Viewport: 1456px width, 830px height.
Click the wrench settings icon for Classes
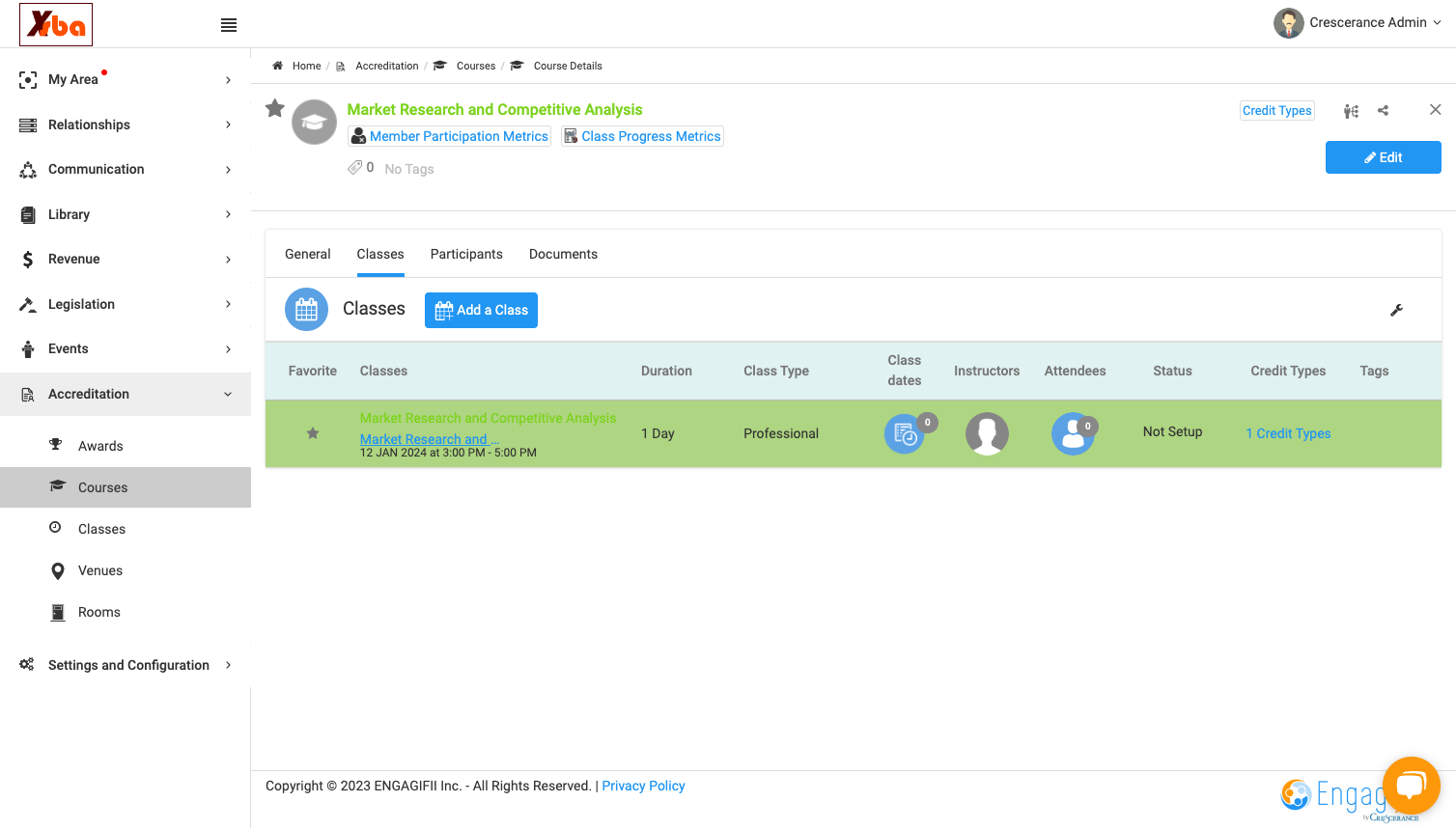click(1396, 310)
